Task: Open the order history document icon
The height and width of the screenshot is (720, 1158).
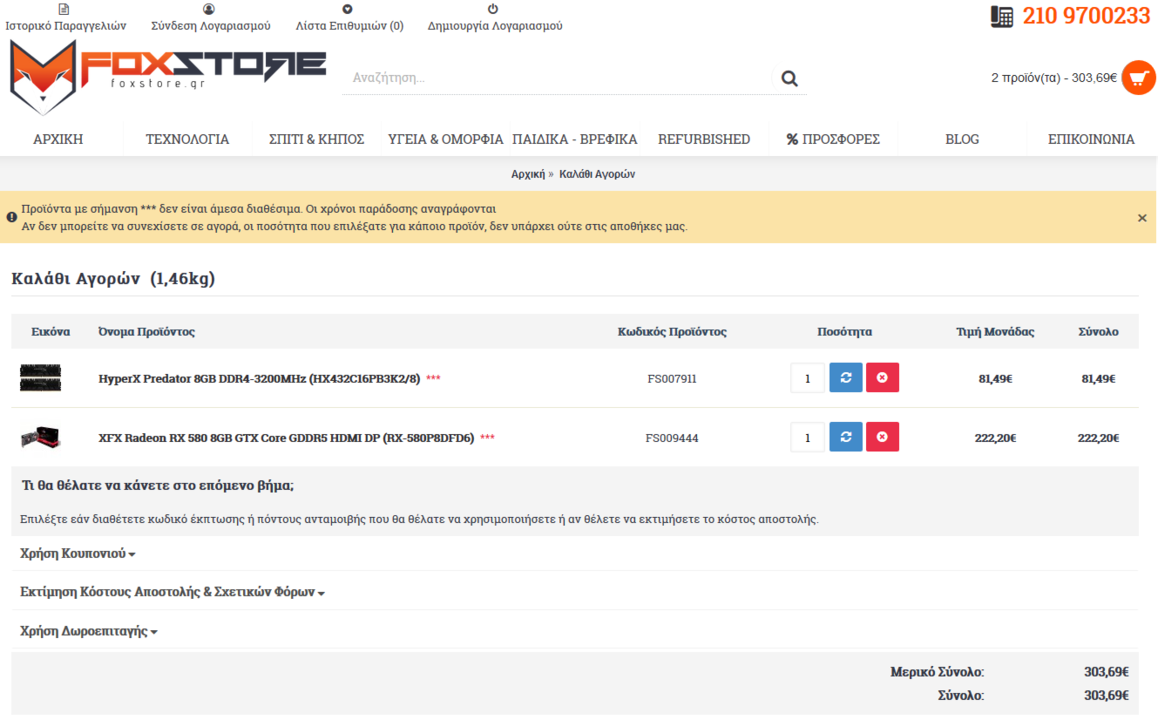Action: (64, 9)
